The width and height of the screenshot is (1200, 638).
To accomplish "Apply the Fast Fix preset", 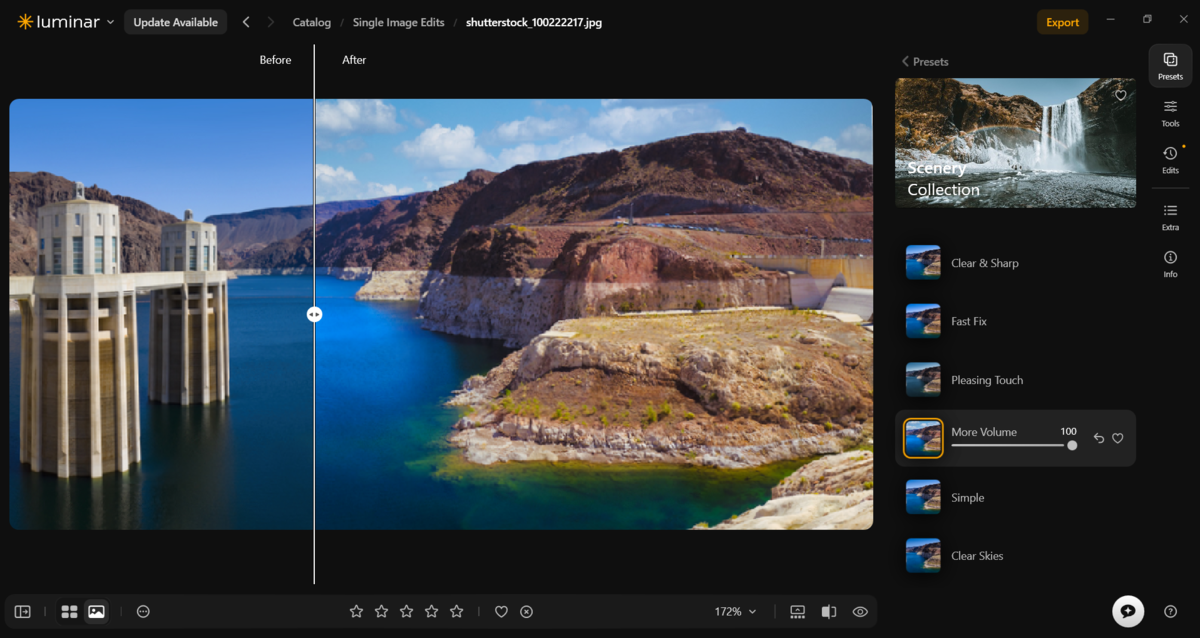I will 1015,321.
